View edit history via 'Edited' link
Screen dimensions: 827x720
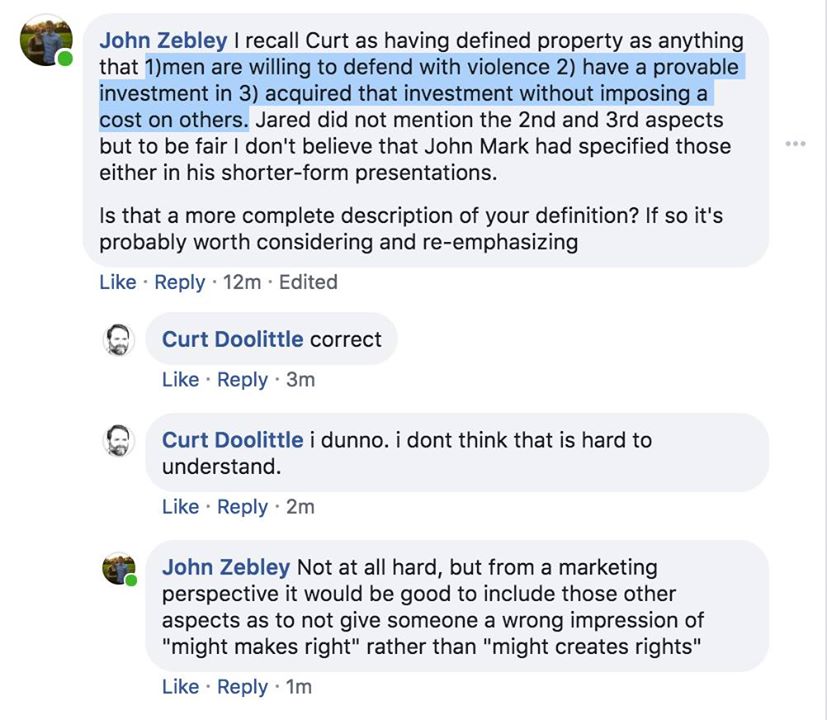click(308, 282)
